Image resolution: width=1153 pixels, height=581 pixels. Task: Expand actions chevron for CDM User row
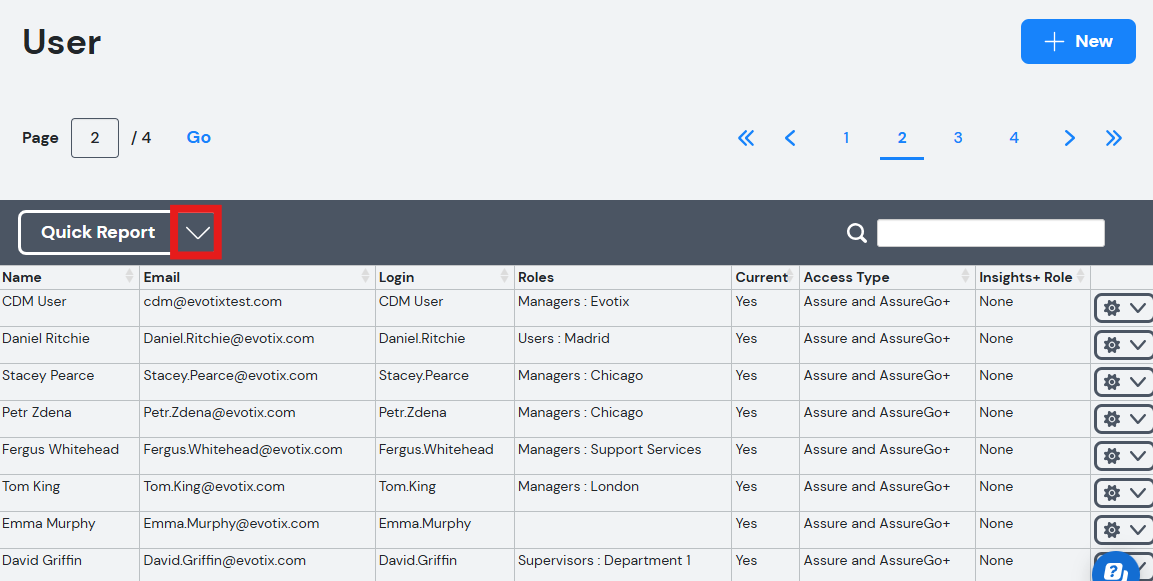(x=1138, y=307)
